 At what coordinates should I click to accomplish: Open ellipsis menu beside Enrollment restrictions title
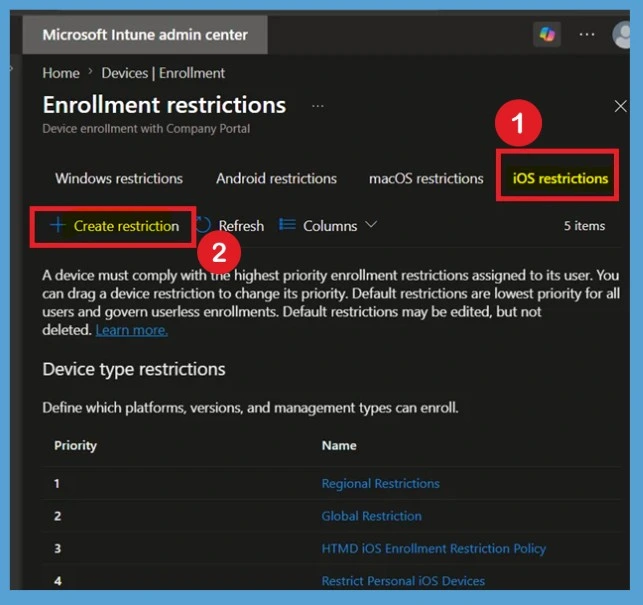(318, 106)
